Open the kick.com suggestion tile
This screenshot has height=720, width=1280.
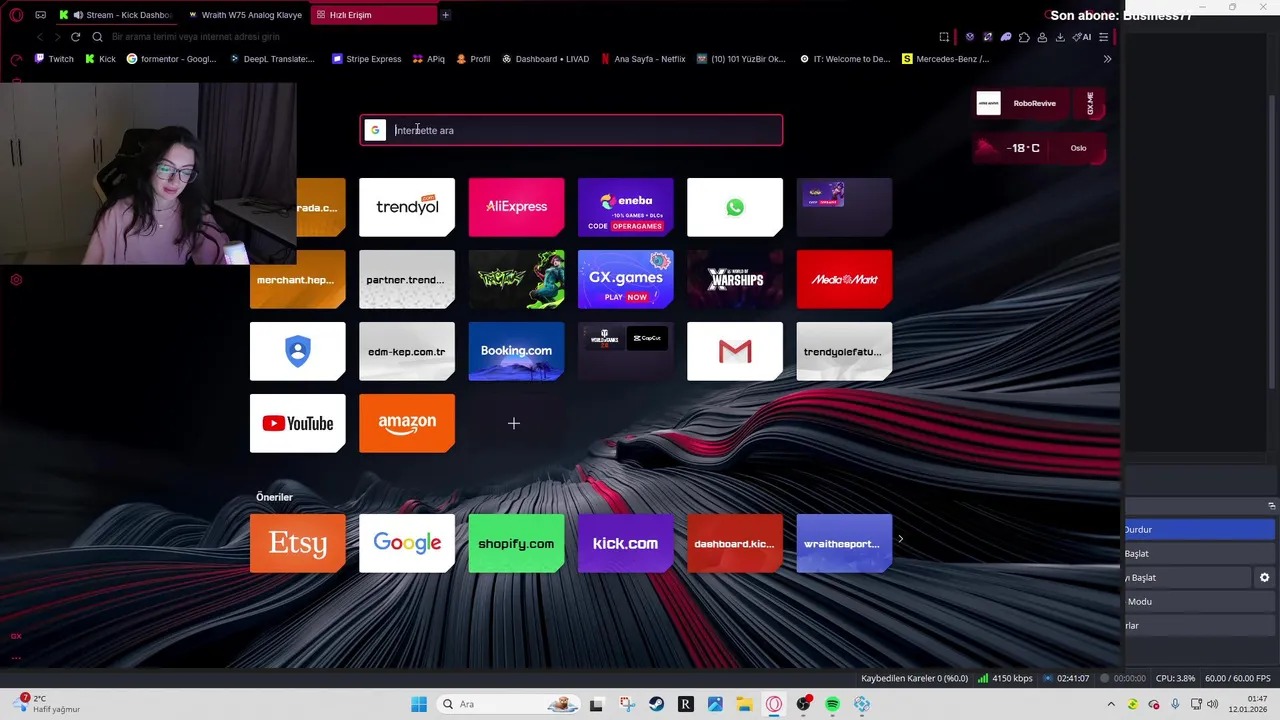[626, 543]
